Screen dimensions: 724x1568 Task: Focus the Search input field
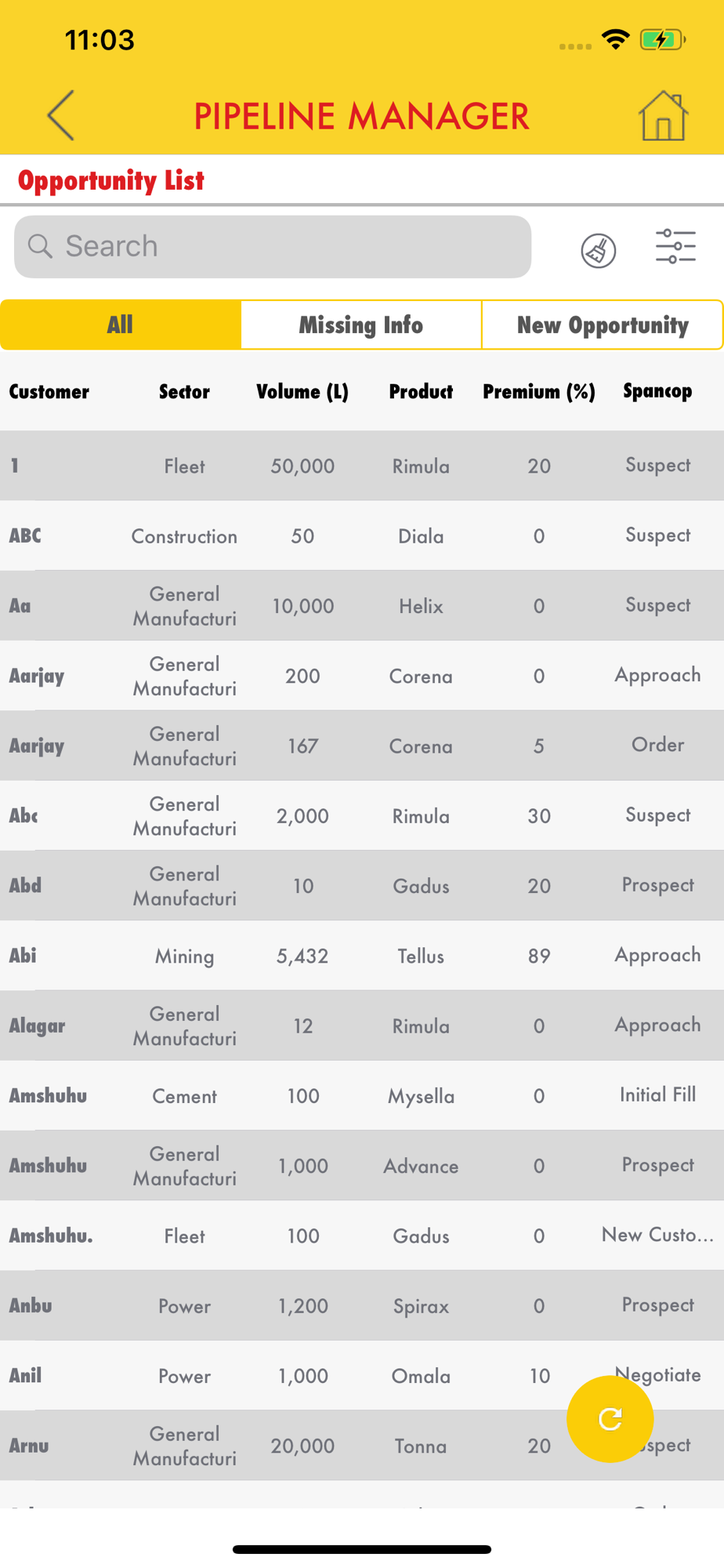[273, 246]
